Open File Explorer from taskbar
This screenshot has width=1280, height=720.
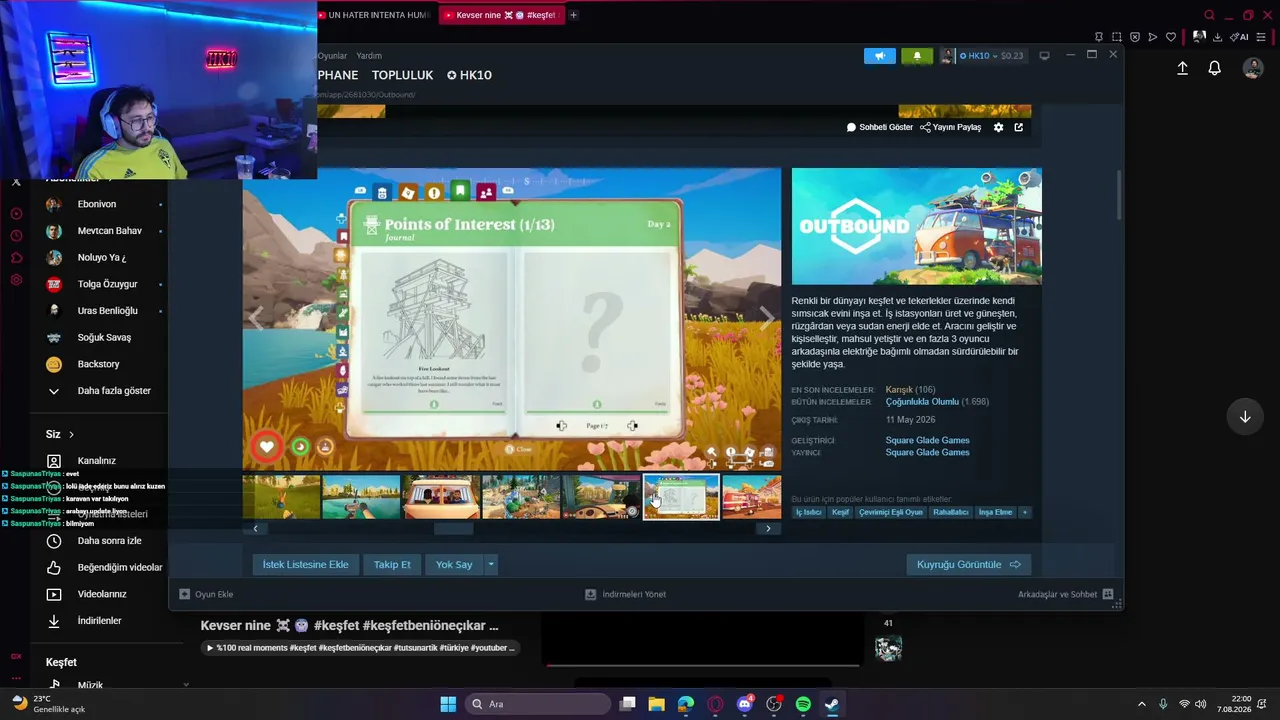tap(656, 704)
